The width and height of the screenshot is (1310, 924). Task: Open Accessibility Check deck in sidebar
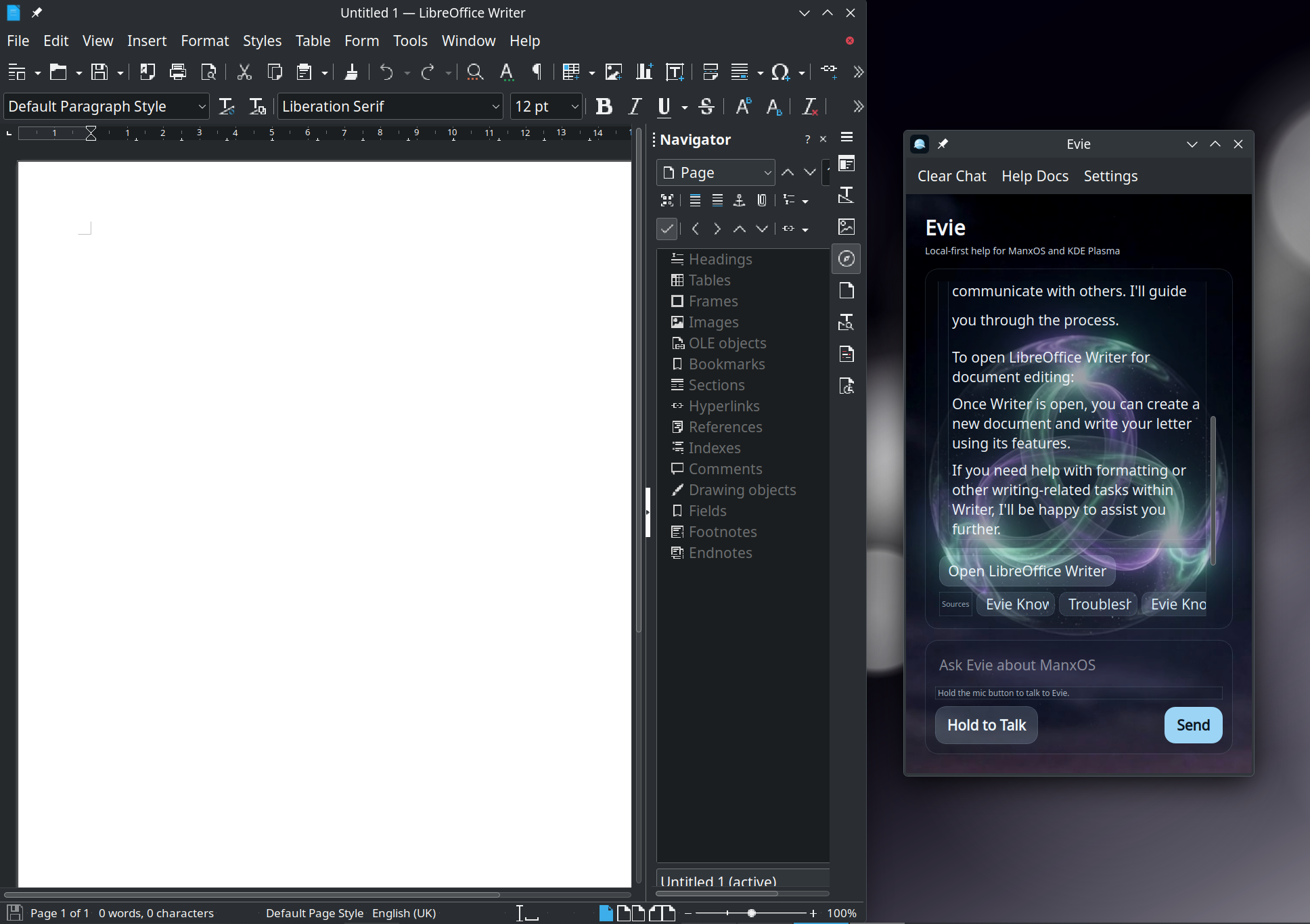point(846,386)
